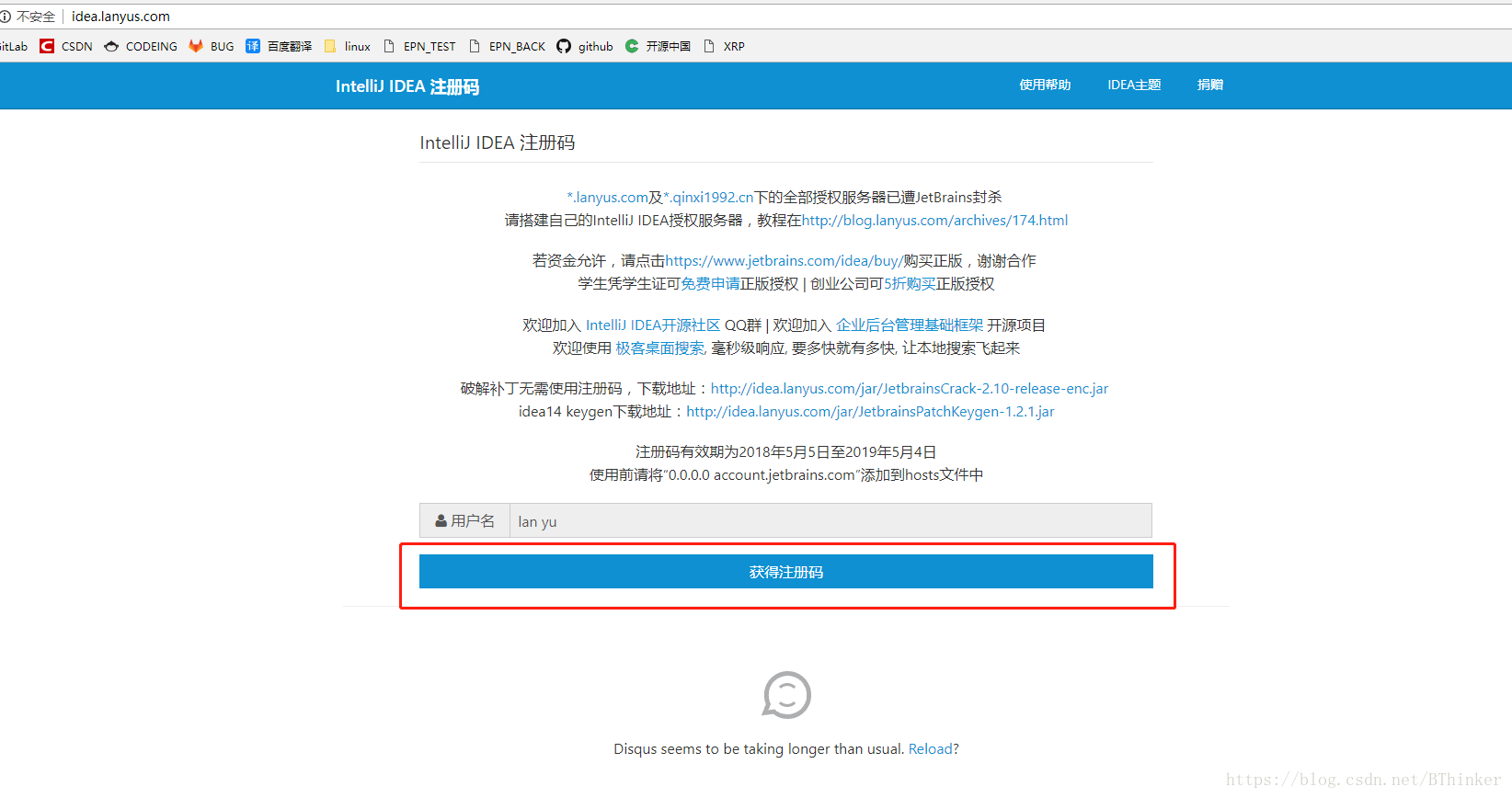Open the EPN_BACK bookmark
Screen dimensions: 1512x798
[507, 46]
